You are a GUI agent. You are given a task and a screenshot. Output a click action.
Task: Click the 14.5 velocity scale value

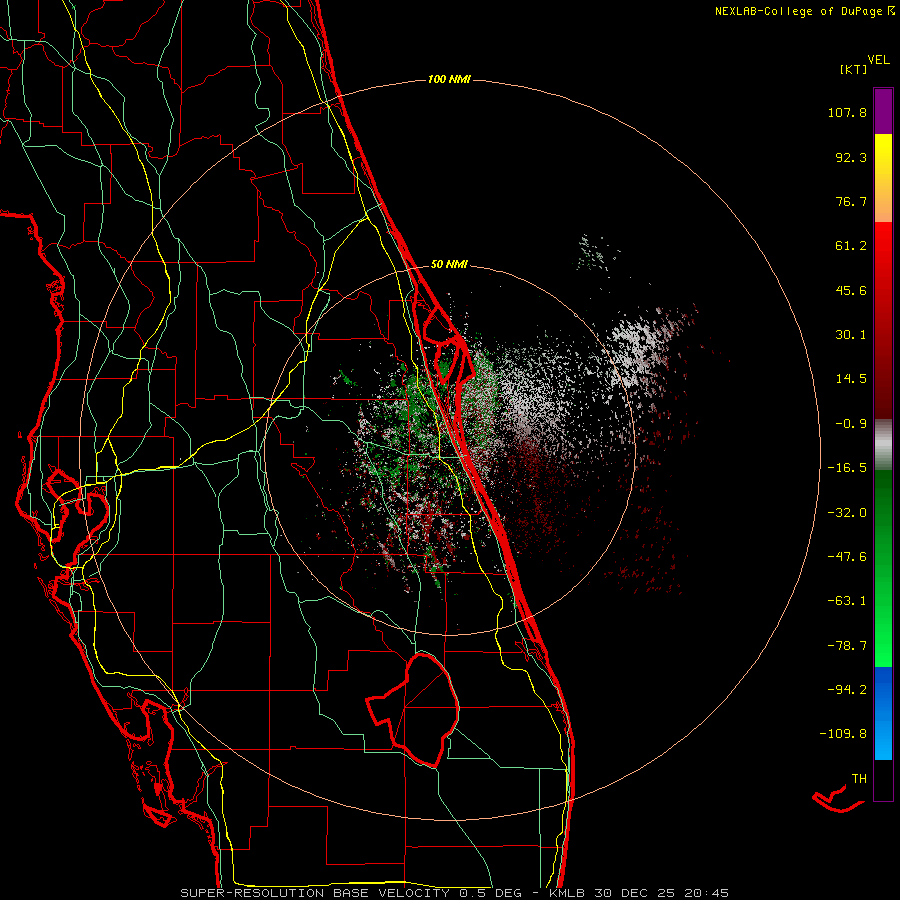851,379
